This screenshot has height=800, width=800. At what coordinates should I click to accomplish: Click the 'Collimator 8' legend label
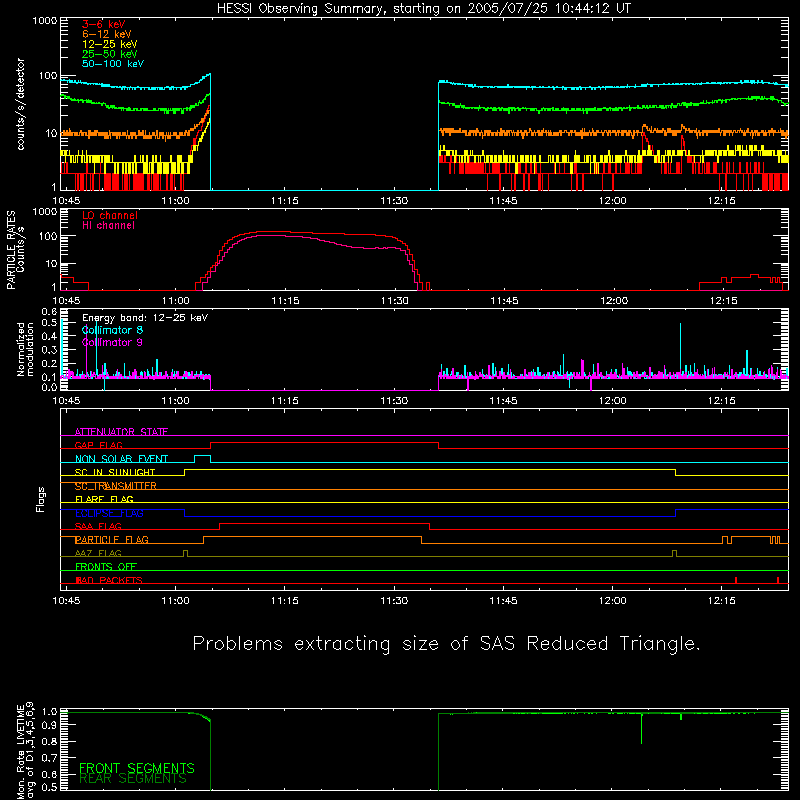[x=112, y=330]
